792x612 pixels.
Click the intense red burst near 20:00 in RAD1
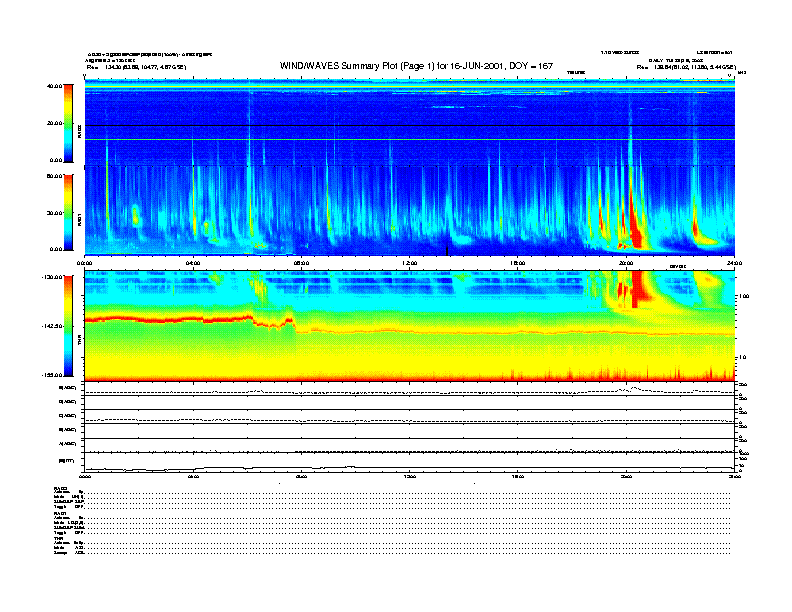pos(635,222)
